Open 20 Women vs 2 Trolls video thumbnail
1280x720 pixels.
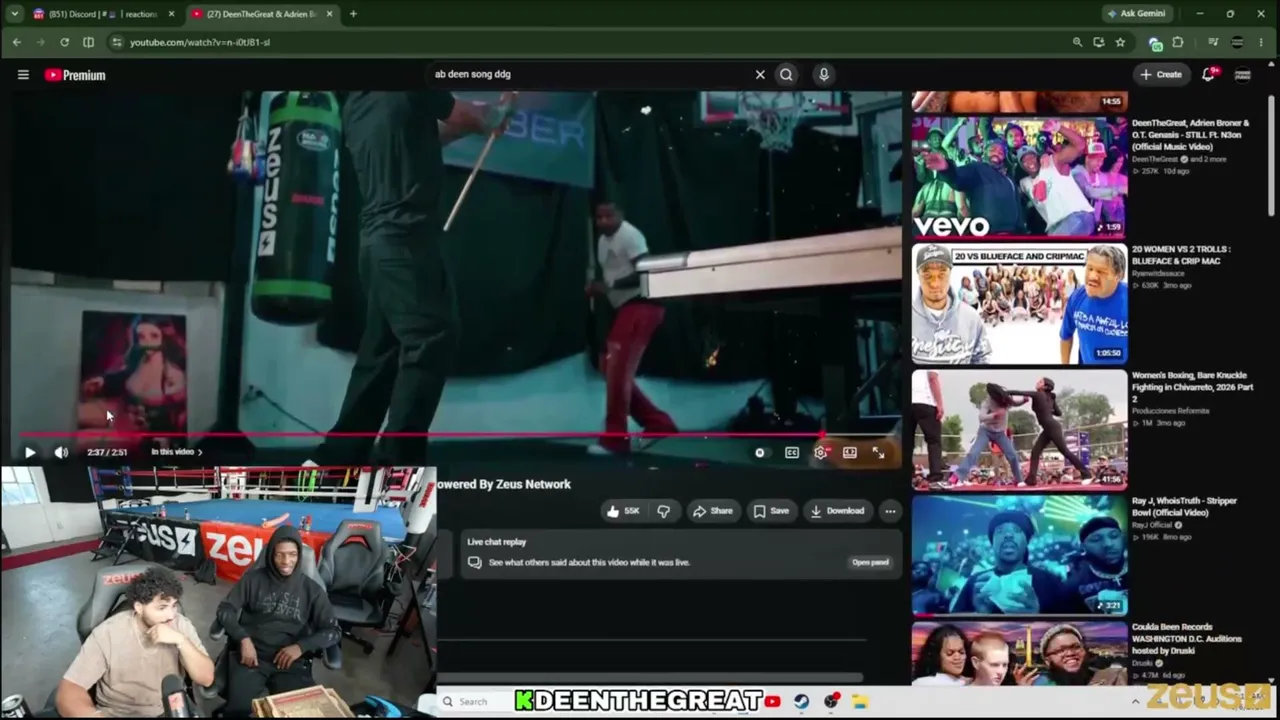[x=1019, y=304]
